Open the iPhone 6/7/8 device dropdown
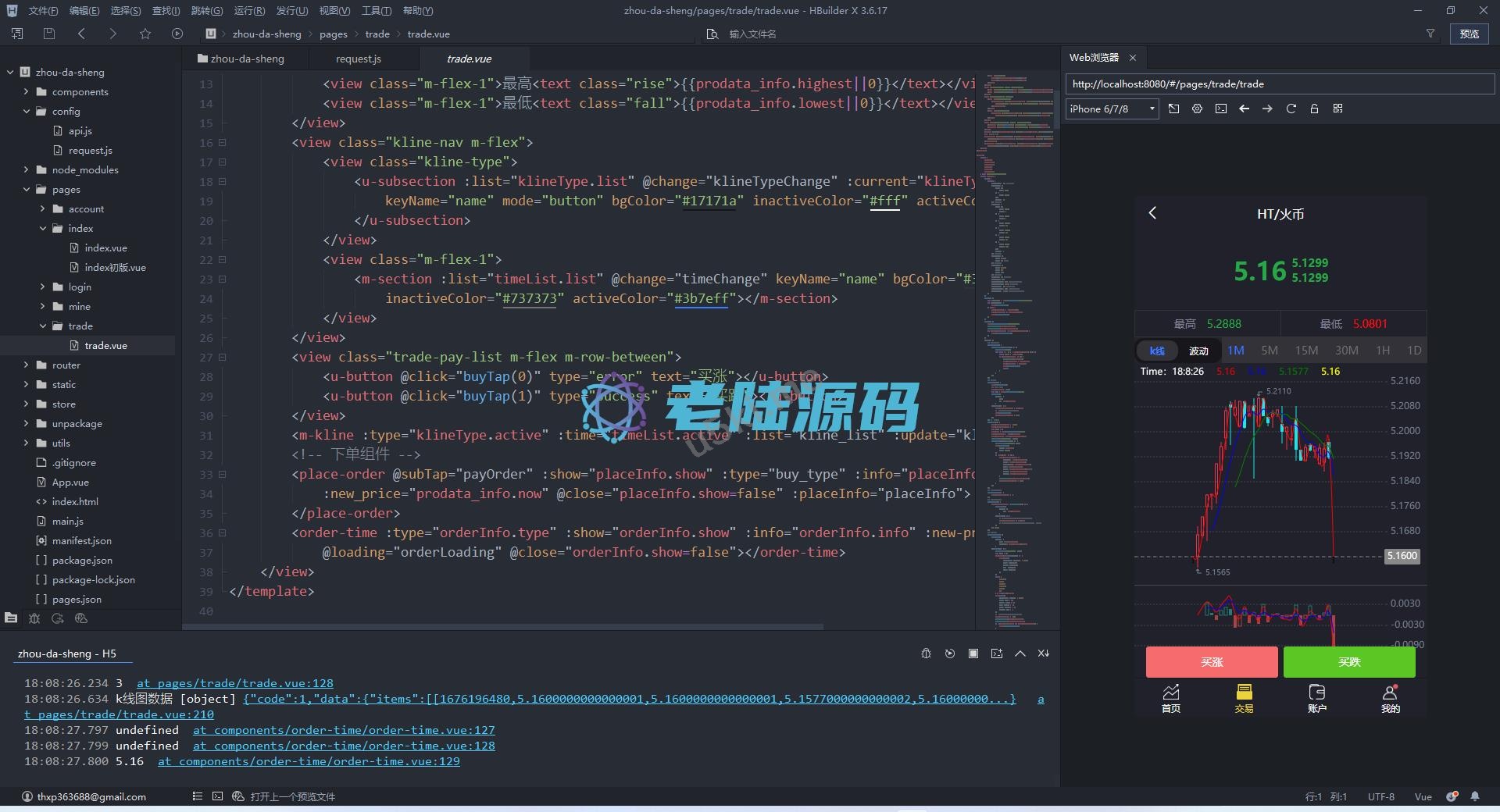The height and width of the screenshot is (812, 1500). [1112, 109]
